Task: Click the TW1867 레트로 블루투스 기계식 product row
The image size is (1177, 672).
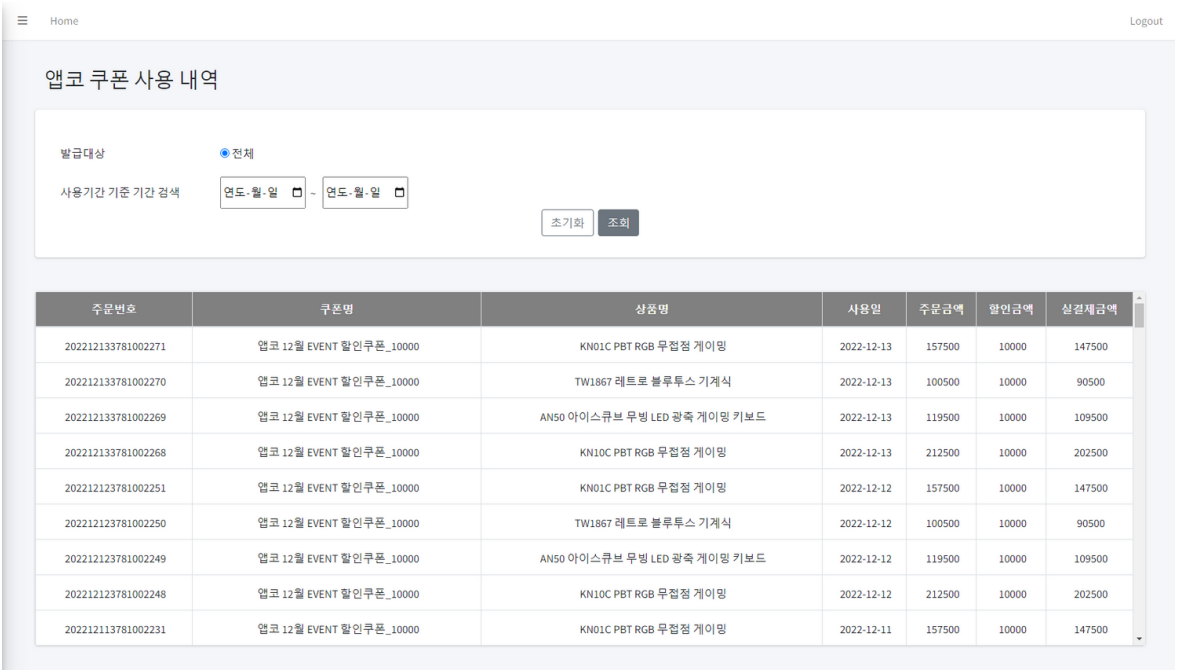Action: pyautogui.click(x=651, y=381)
